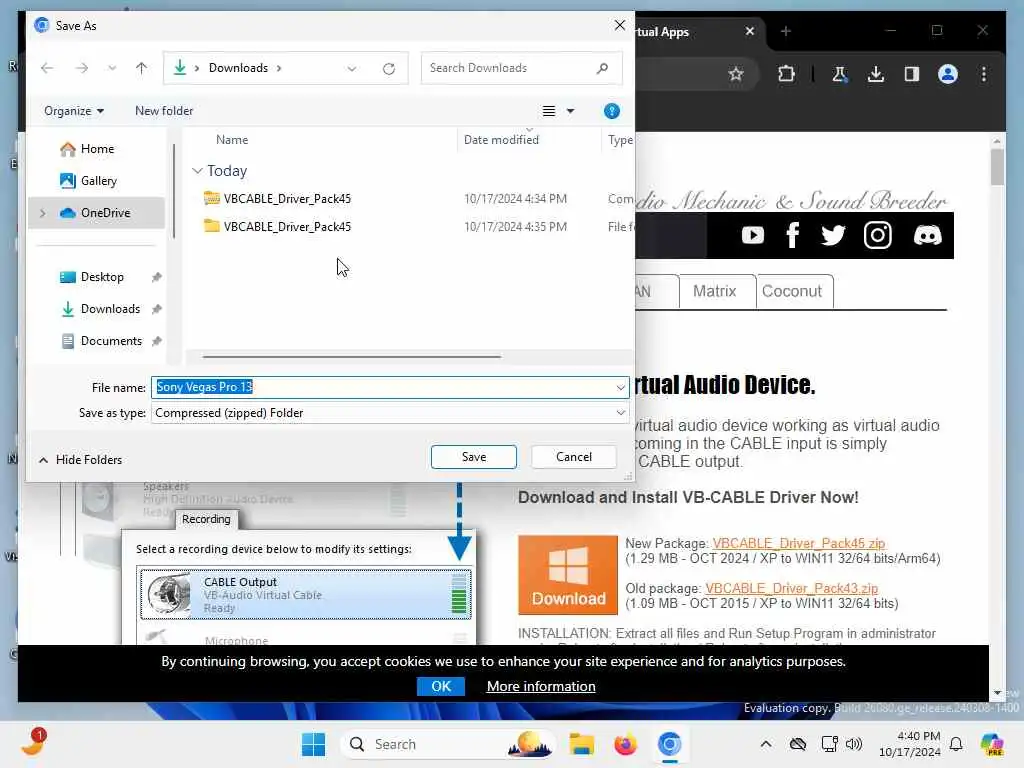Show hidden tray icons chevron
Viewport: 1024px width, 768px height.
tap(765, 744)
